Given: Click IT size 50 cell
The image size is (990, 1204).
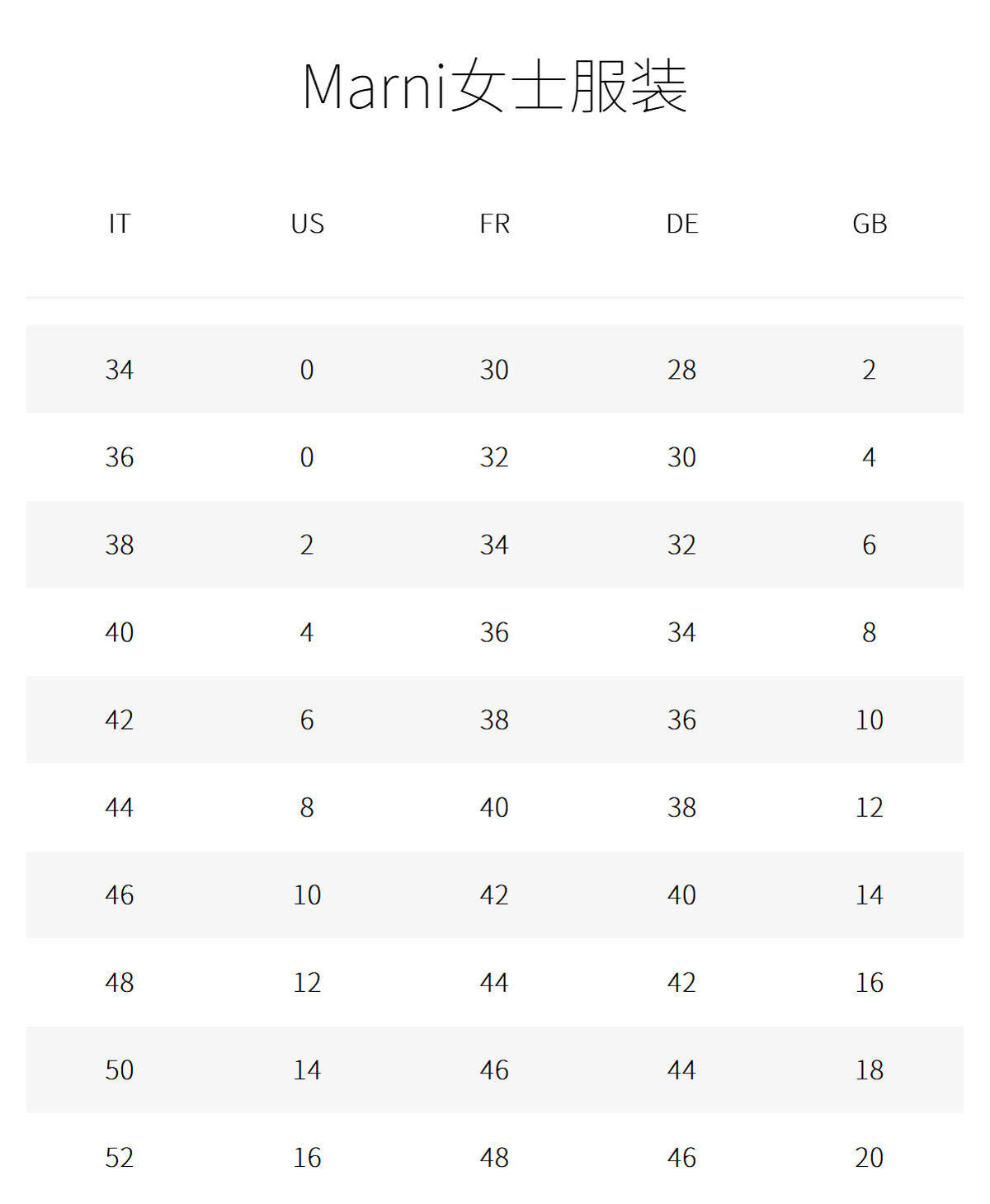Looking at the screenshot, I should coord(120,1069).
